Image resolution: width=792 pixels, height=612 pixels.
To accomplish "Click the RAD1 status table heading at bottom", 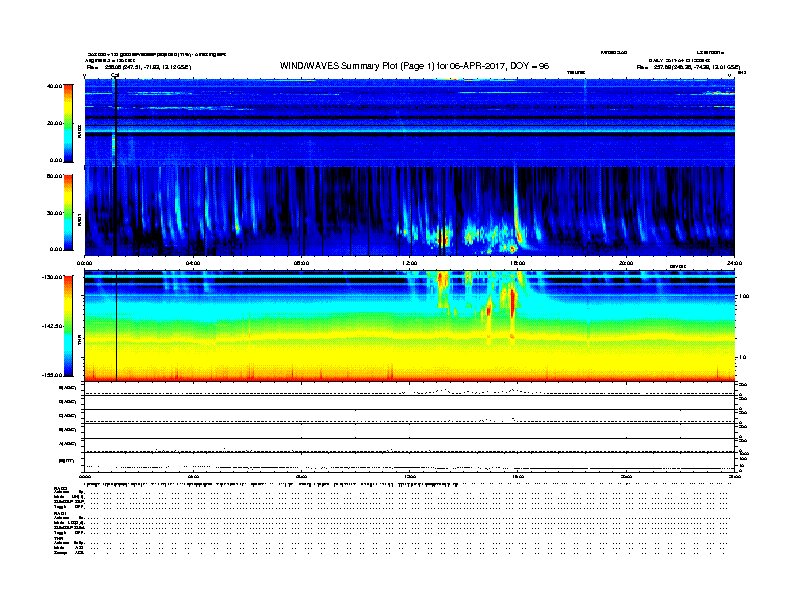I will coord(60,514).
